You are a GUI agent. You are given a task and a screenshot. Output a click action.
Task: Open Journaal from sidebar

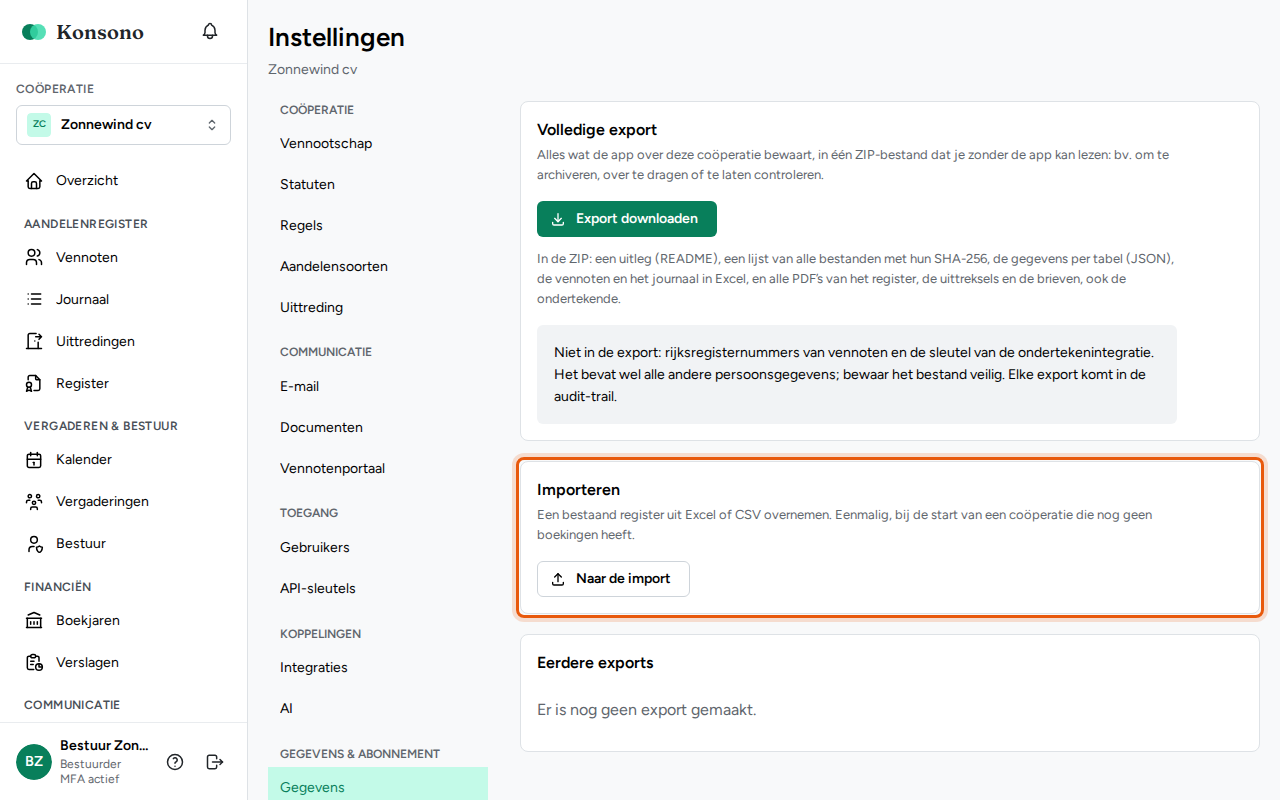124,300
